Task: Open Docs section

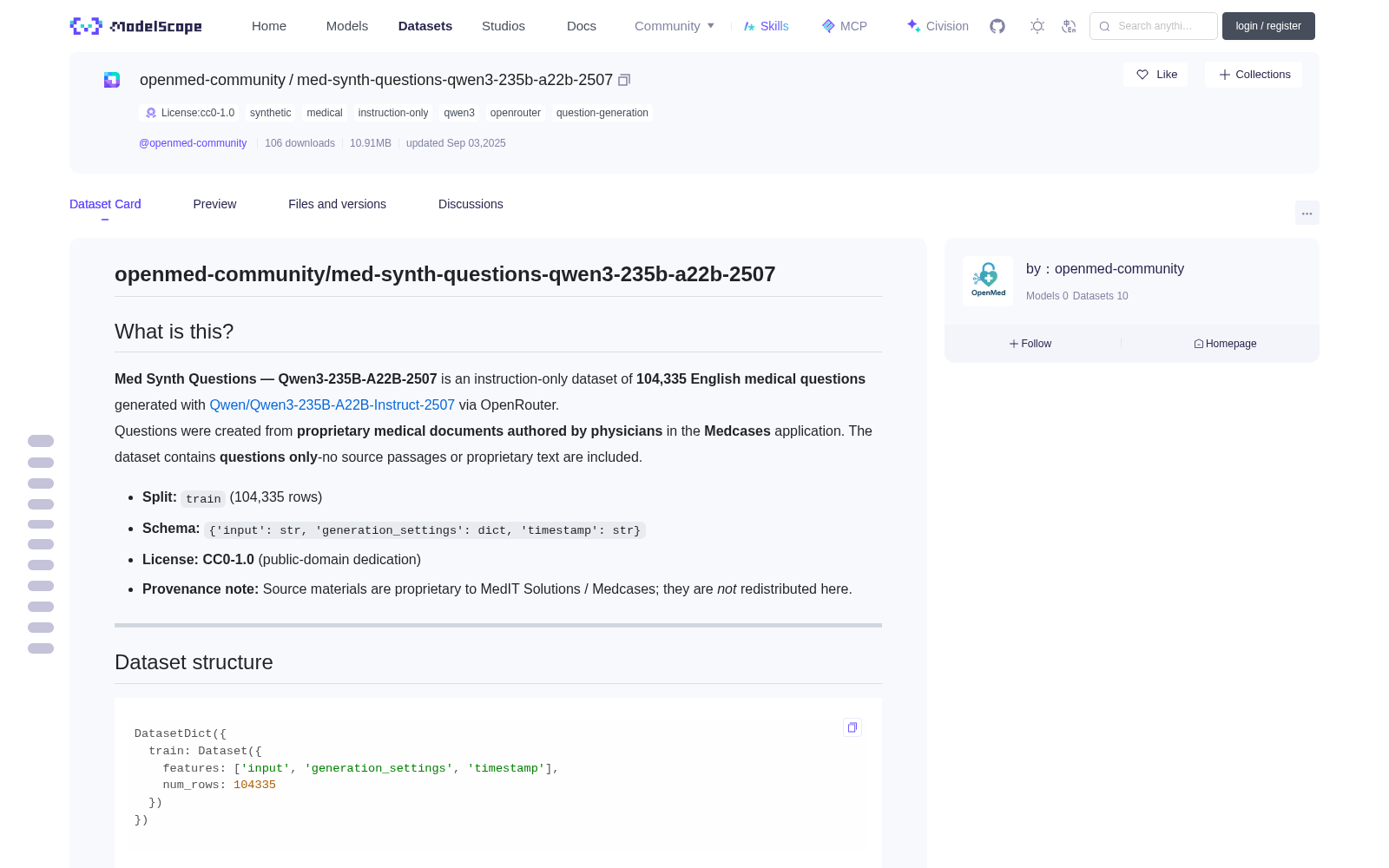Action: click(x=582, y=26)
